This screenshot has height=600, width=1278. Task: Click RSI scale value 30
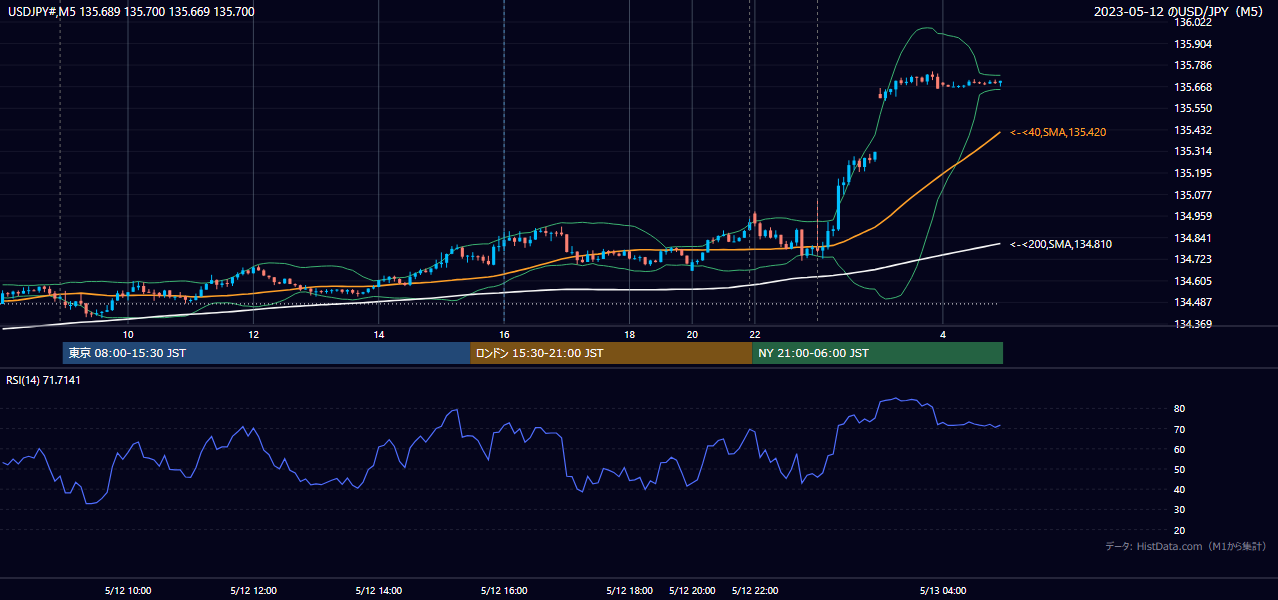pyautogui.click(x=1180, y=510)
